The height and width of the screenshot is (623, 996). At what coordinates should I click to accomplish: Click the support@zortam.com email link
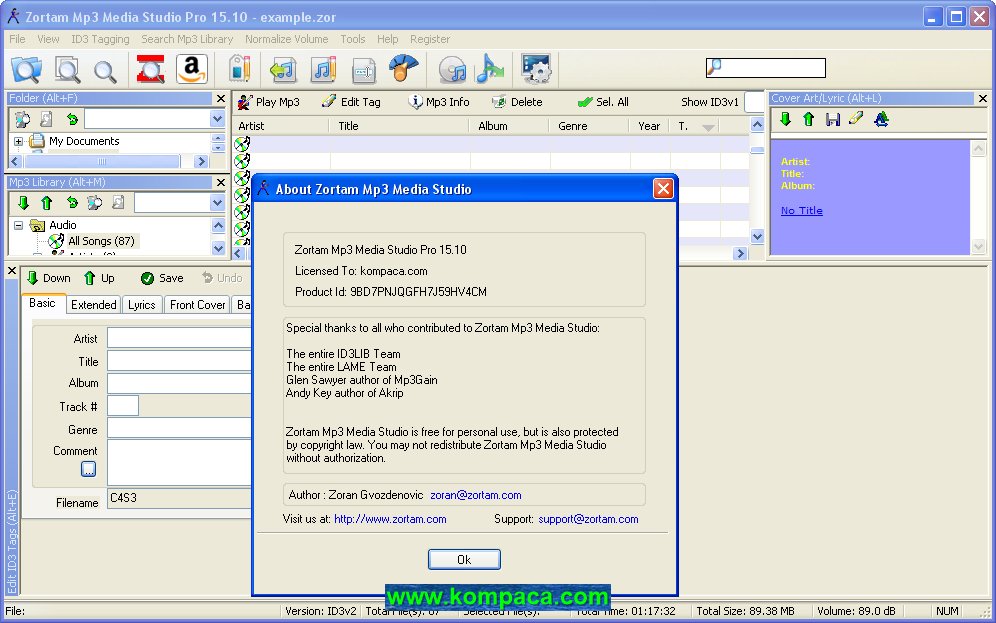(x=588, y=519)
